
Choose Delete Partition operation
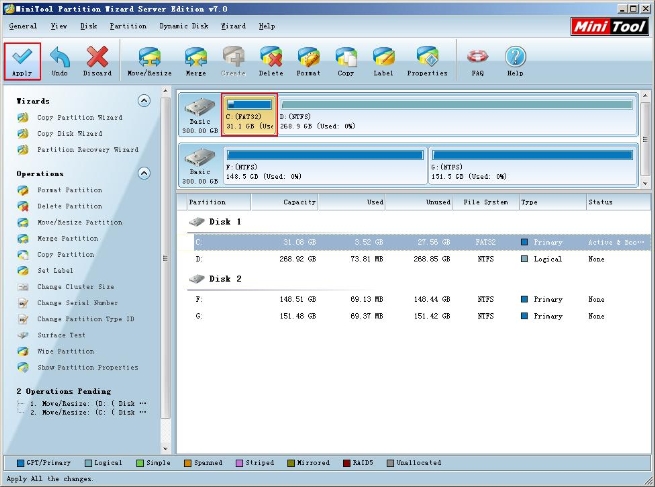(69, 206)
